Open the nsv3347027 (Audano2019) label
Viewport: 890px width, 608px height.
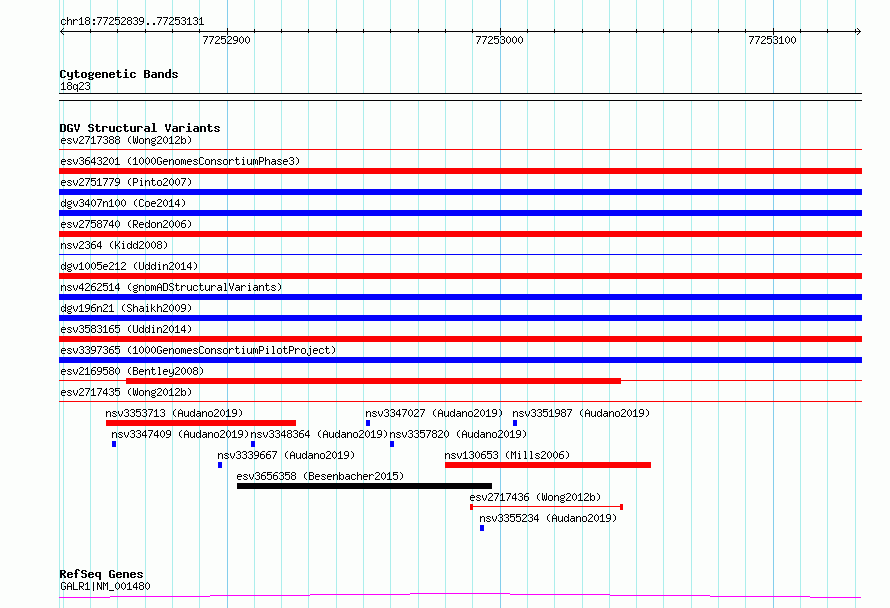point(434,413)
